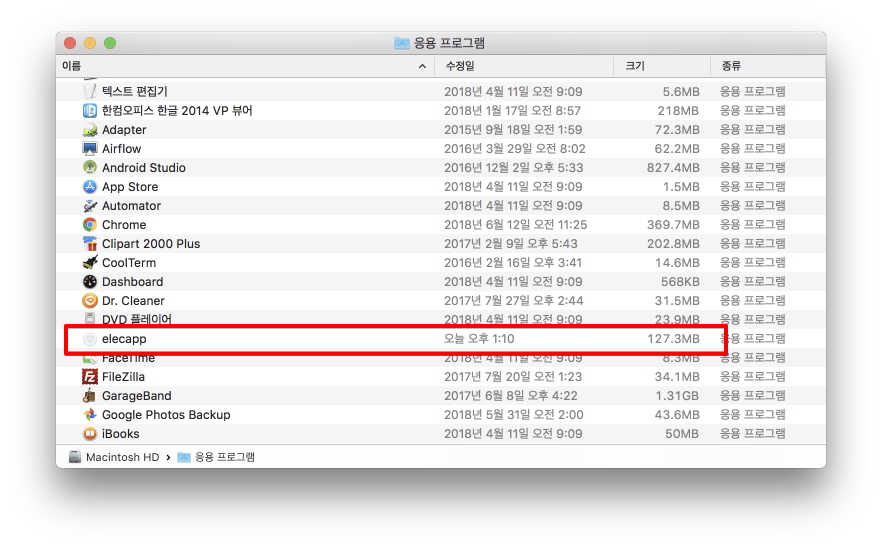The width and height of the screenshot is (882, 548).
Task: Select the Automator robot icon
Action: [90, 206]
